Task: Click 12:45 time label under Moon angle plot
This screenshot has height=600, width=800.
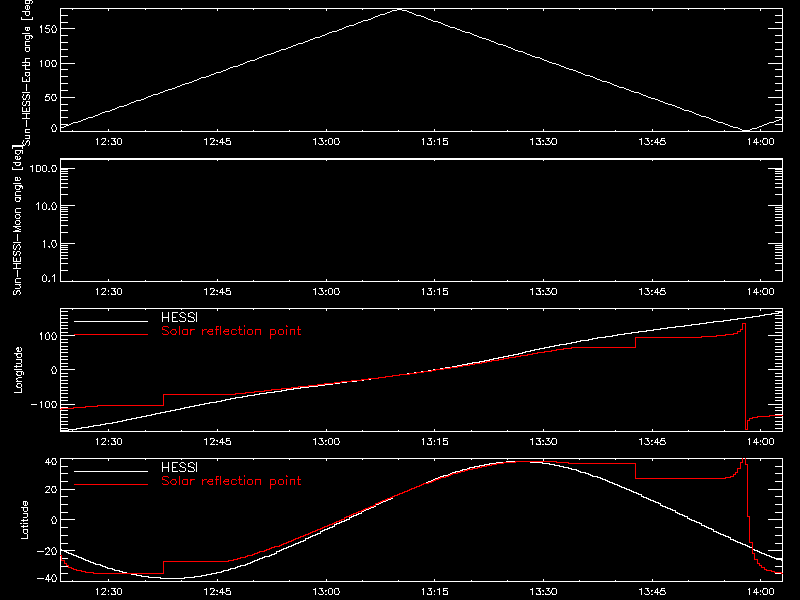Action: [217, 292]
